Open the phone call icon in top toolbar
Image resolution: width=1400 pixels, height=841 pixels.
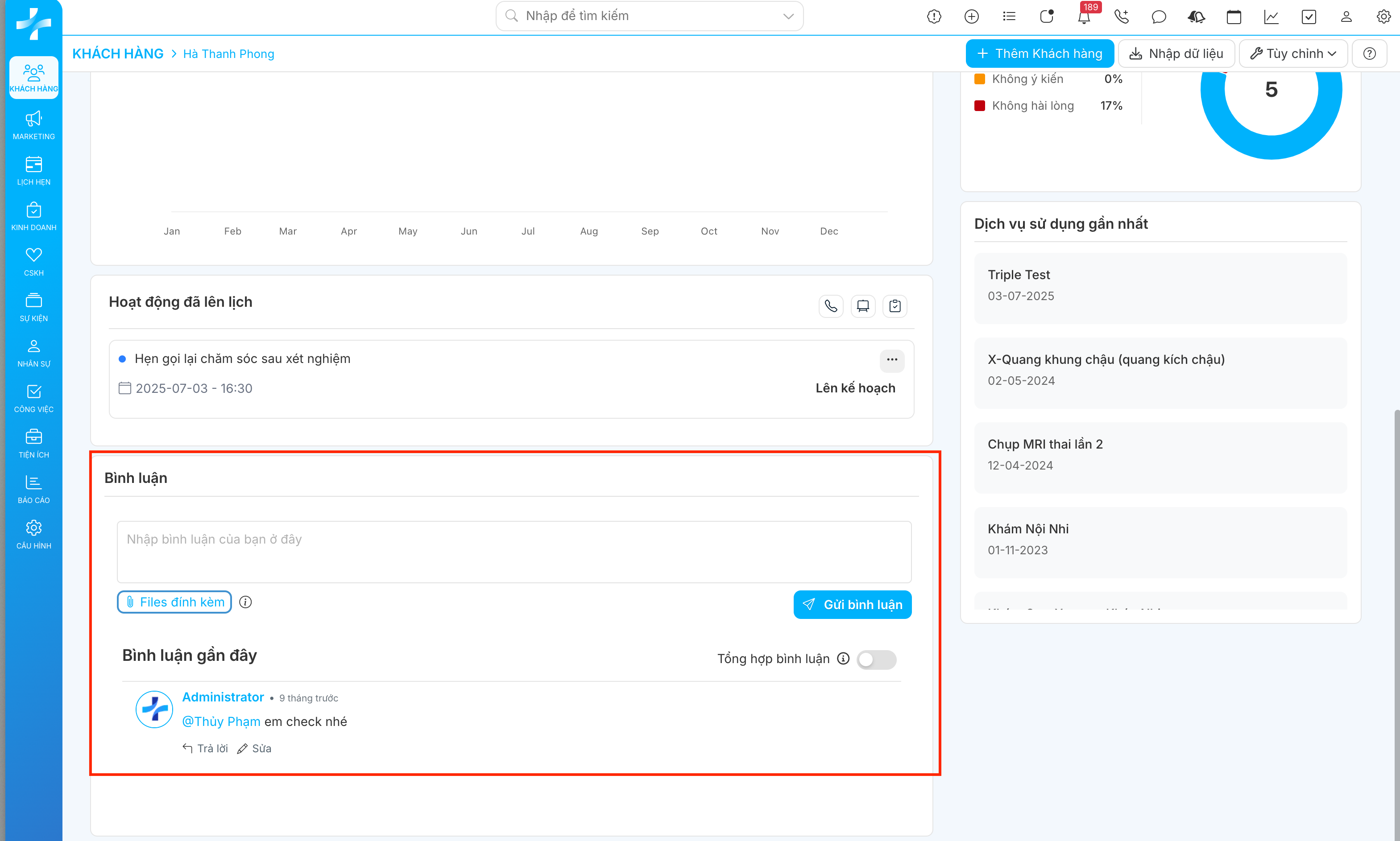(x=1121, y=17)
